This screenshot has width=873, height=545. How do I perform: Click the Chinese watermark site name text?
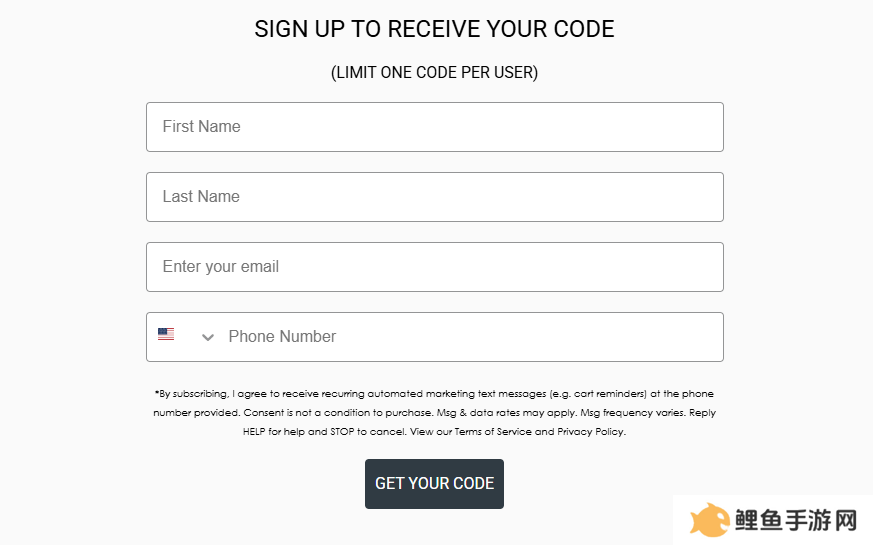coord(796,521)
